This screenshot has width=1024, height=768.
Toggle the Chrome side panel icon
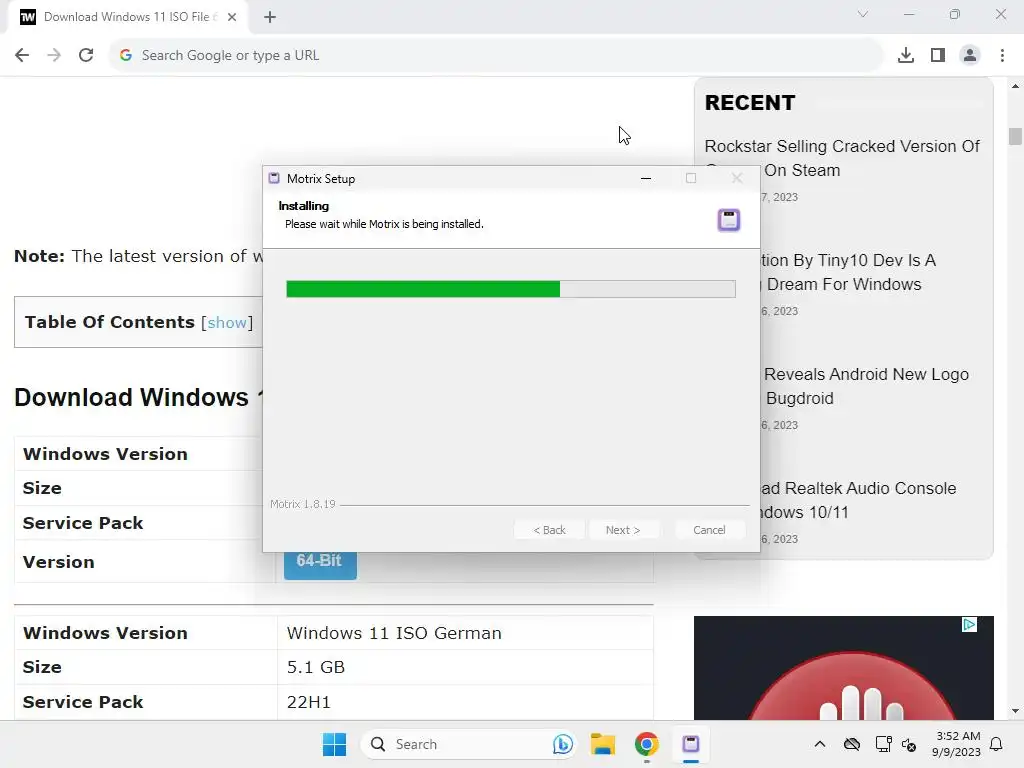click(938, 55)
